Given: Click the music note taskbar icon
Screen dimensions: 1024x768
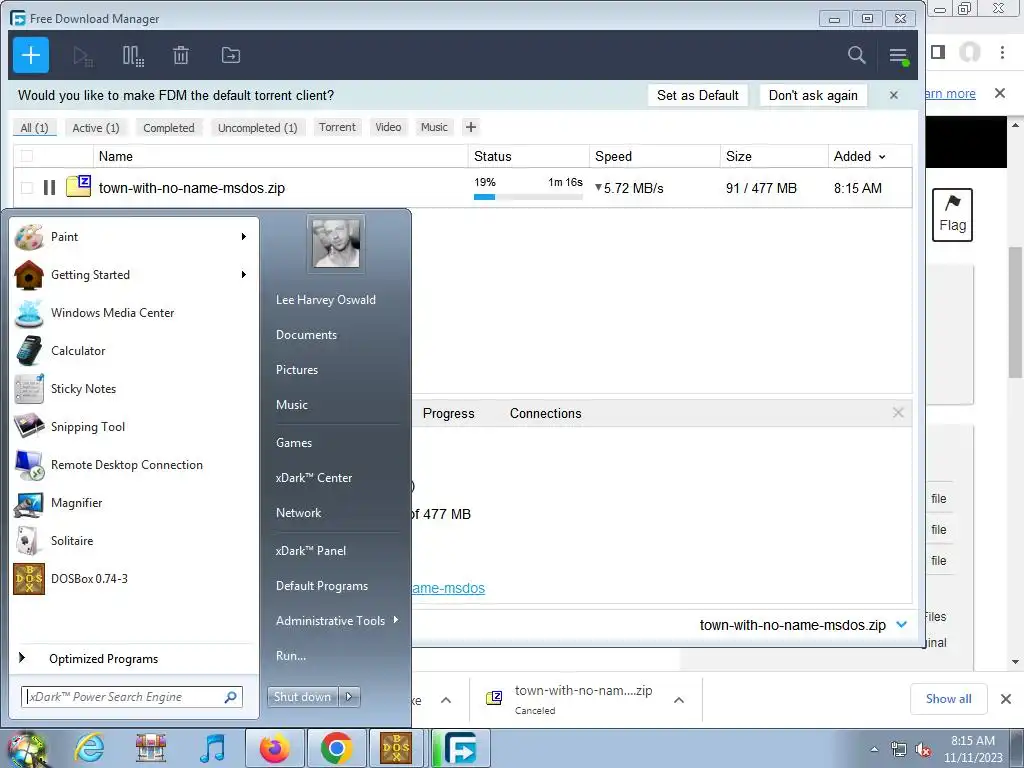Looking at the screenshot, I should [212, 748].
